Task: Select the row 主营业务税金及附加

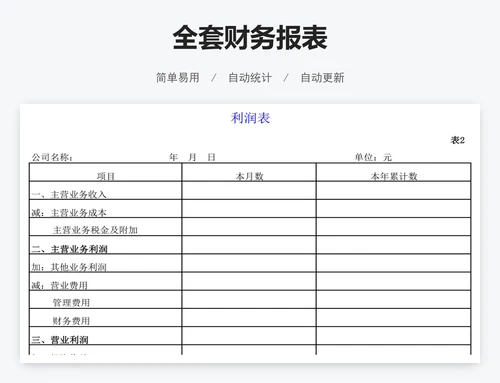Action: 250,227
